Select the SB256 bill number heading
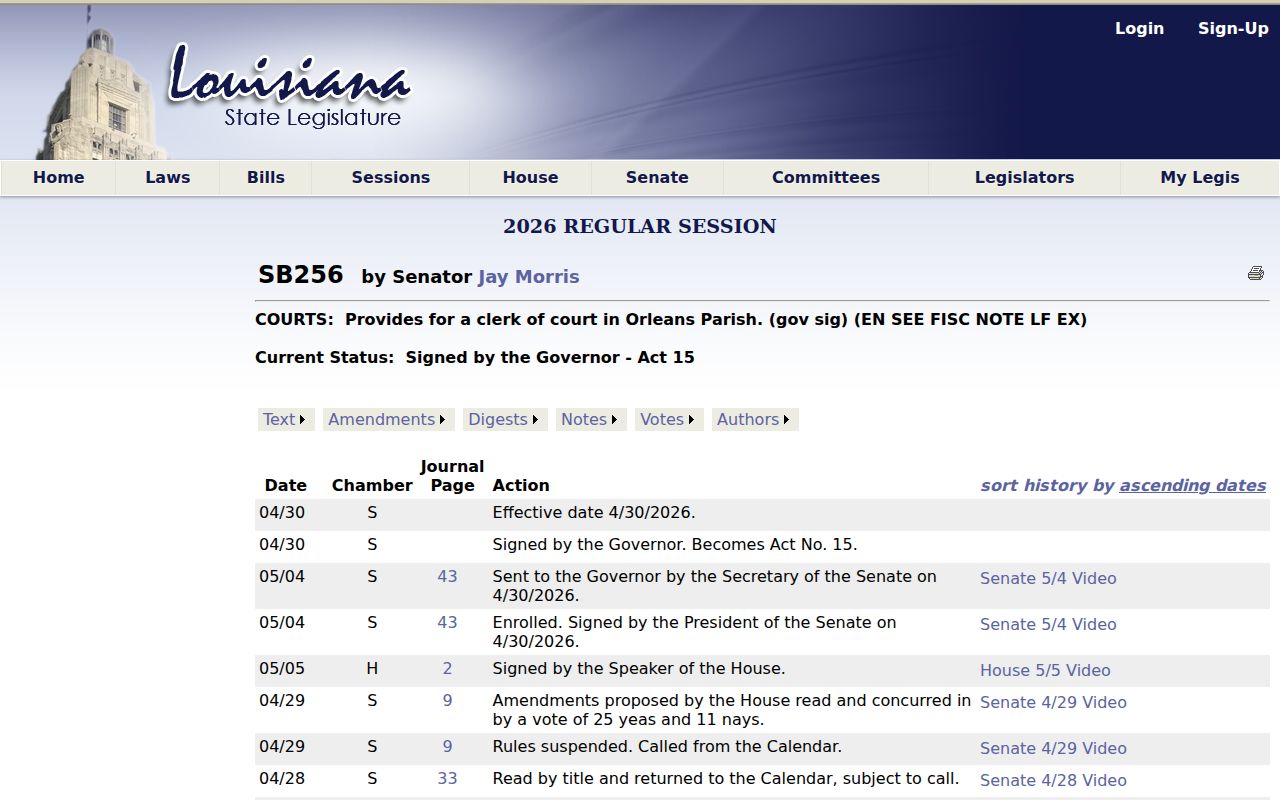Screen dimensions: 1280x800 click(301, 275)
